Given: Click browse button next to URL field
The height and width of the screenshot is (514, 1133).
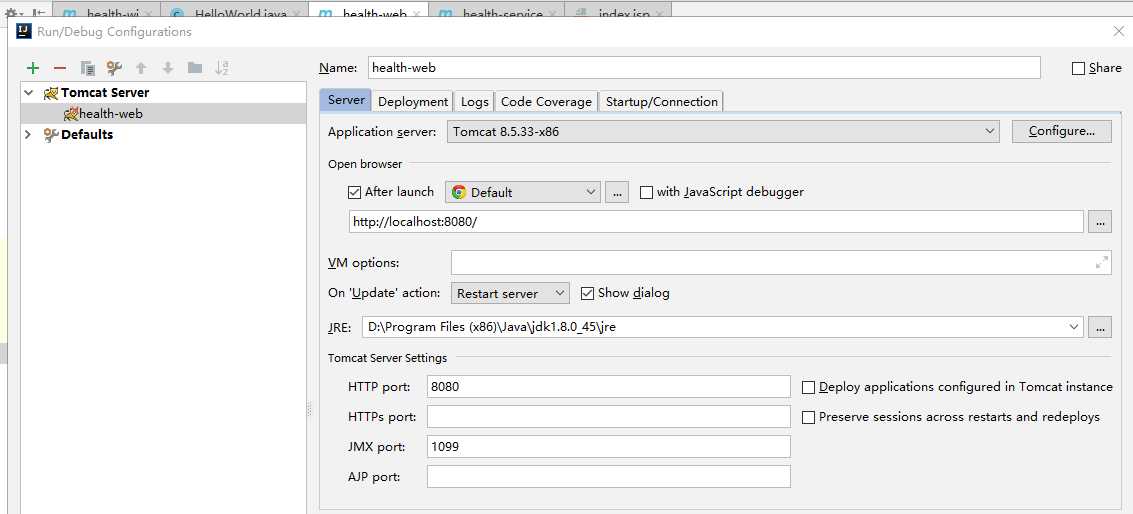Looking at the screenshot, I should tap(1100, 222).
